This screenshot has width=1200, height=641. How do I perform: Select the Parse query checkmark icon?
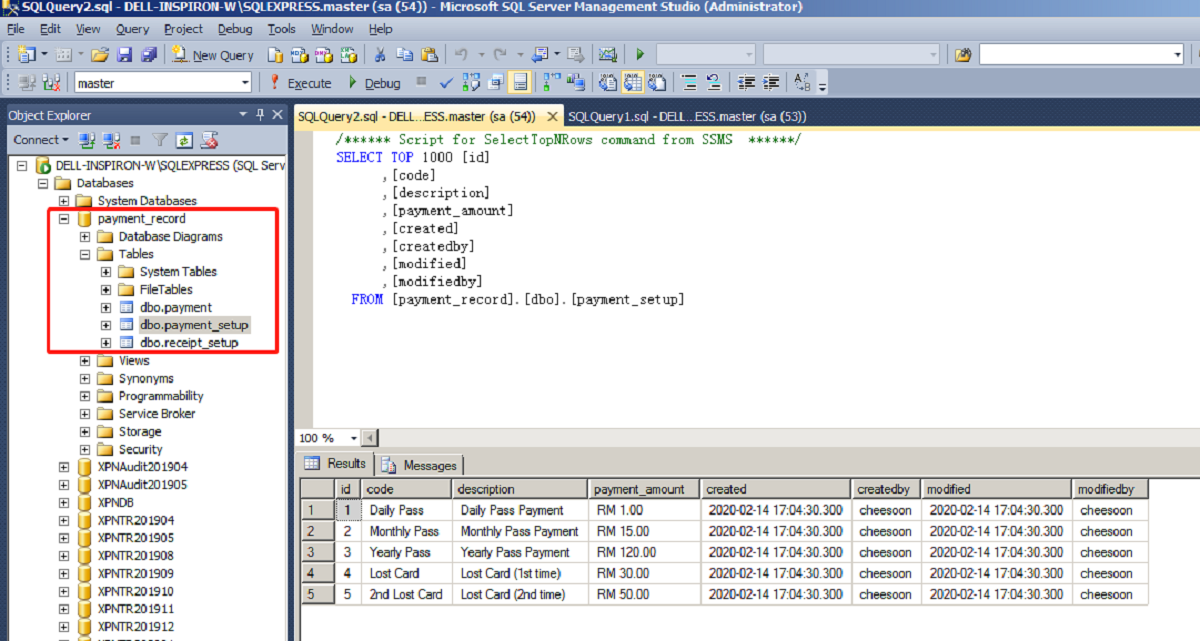(446, 82)
